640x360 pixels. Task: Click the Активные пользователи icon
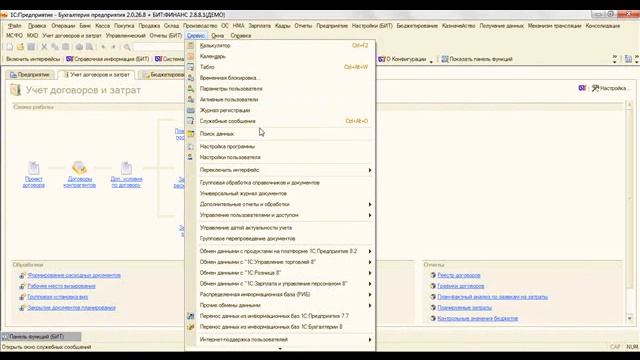(x=191, y=99)
